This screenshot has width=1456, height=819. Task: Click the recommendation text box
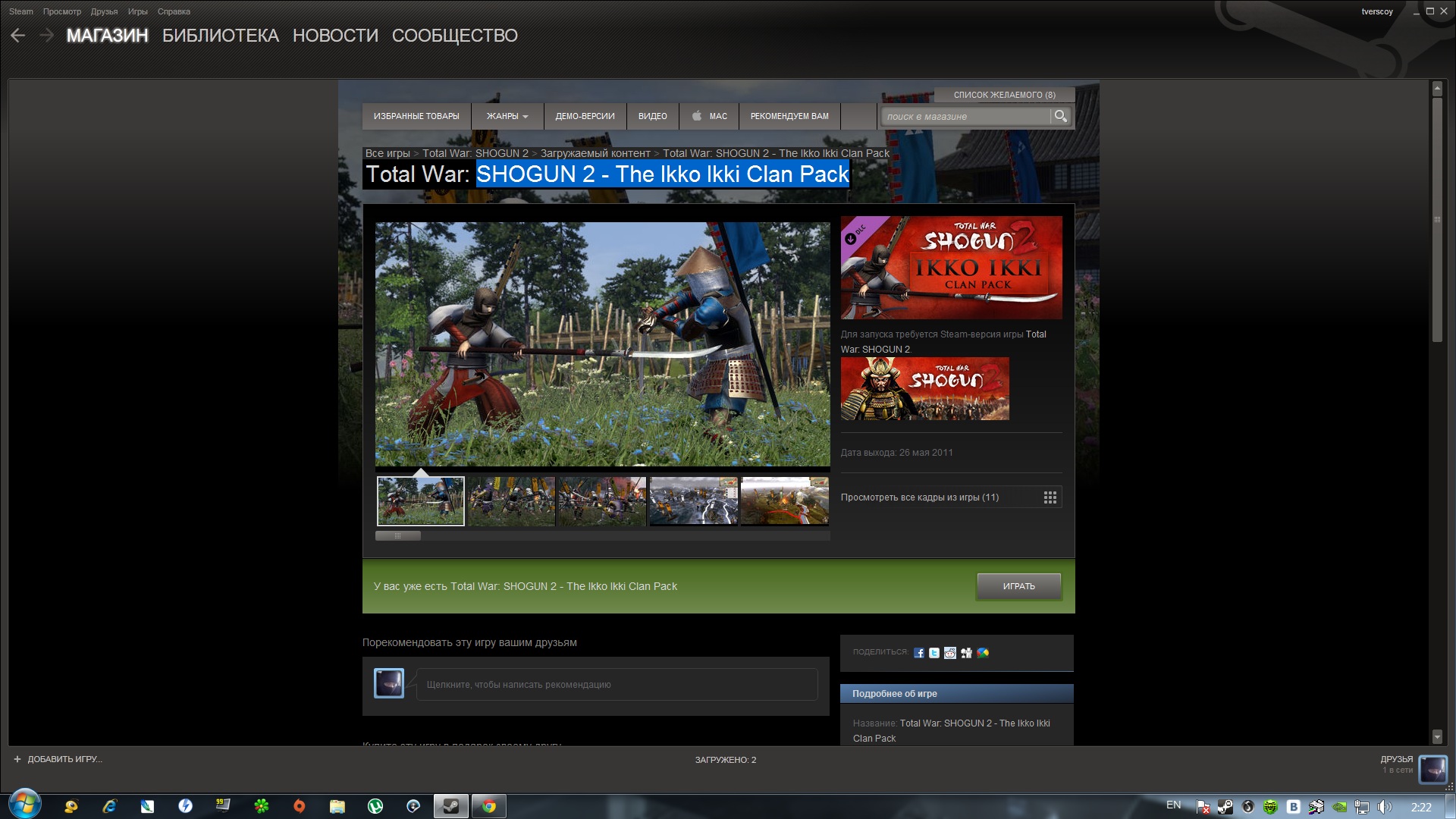pos(617,684)
